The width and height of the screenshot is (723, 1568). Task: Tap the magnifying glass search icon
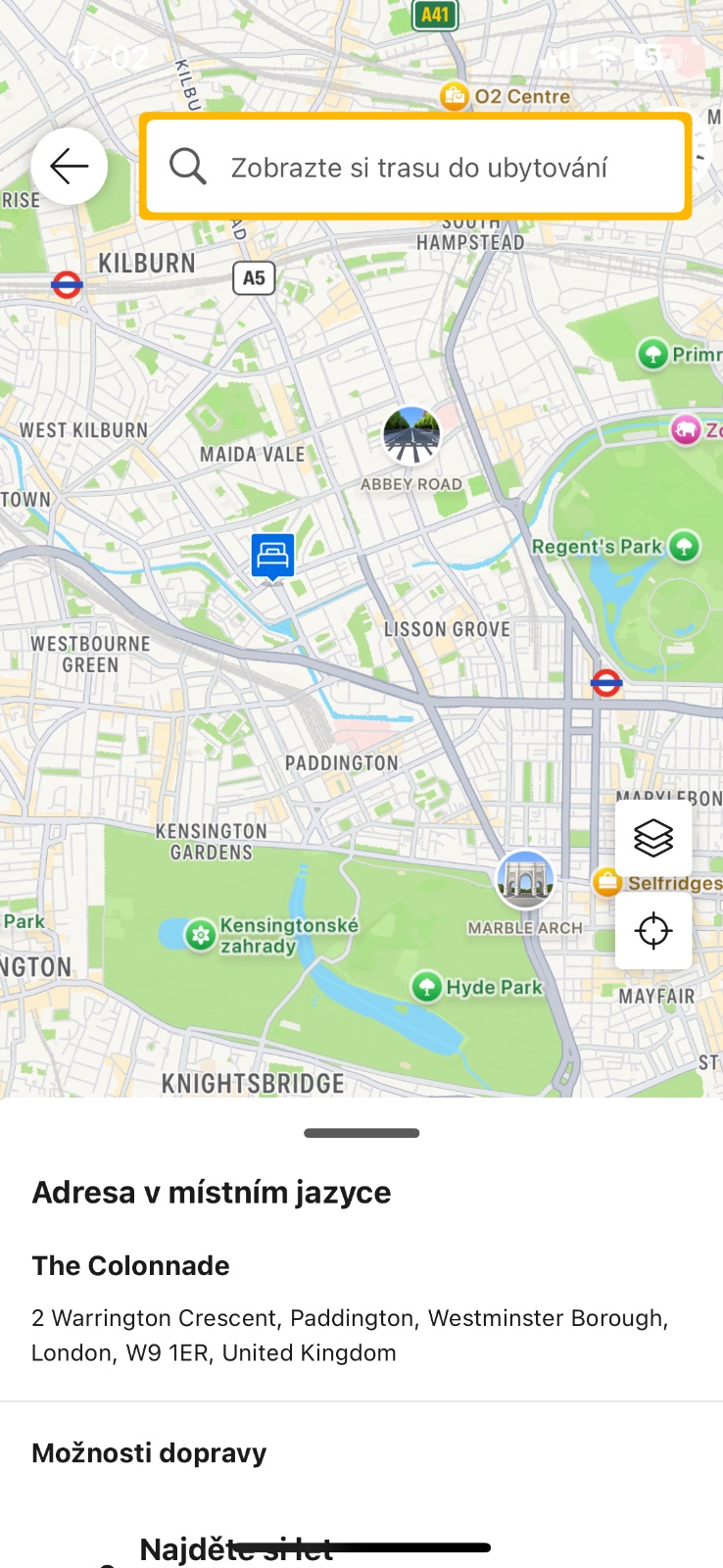pos(187,167)
